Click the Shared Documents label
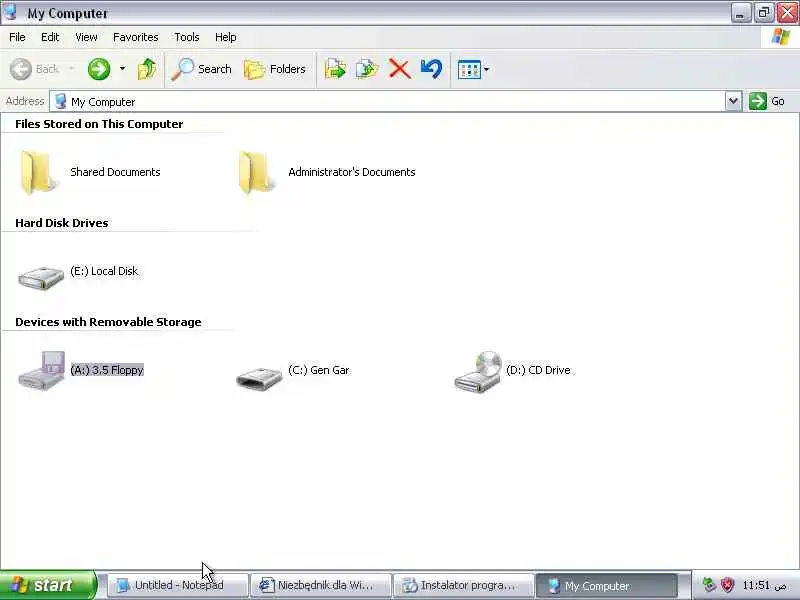Viewport: 800px width, 600px height. (115, 172)
